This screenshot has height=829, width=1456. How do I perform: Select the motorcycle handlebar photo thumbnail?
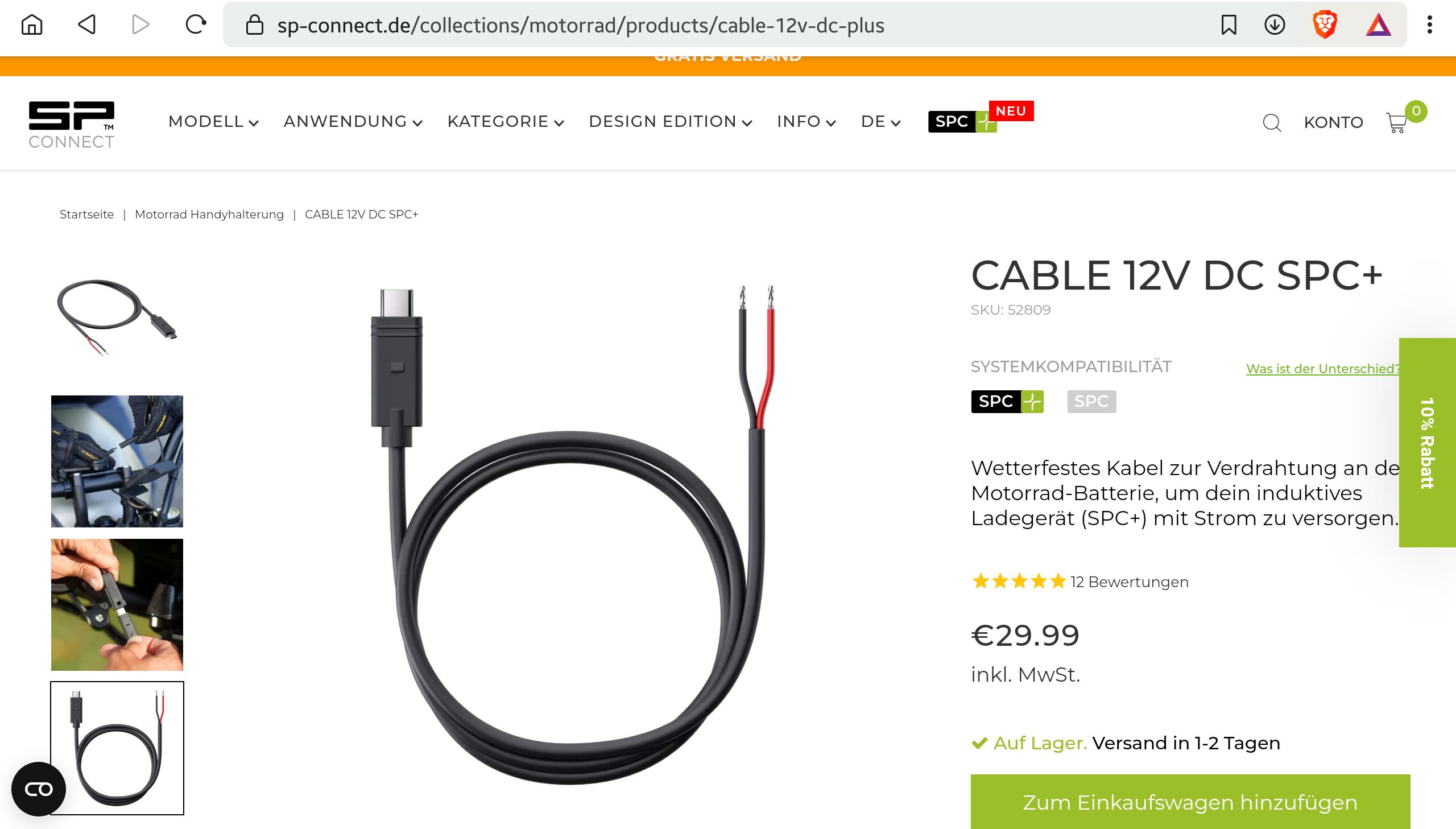[117, 461]
